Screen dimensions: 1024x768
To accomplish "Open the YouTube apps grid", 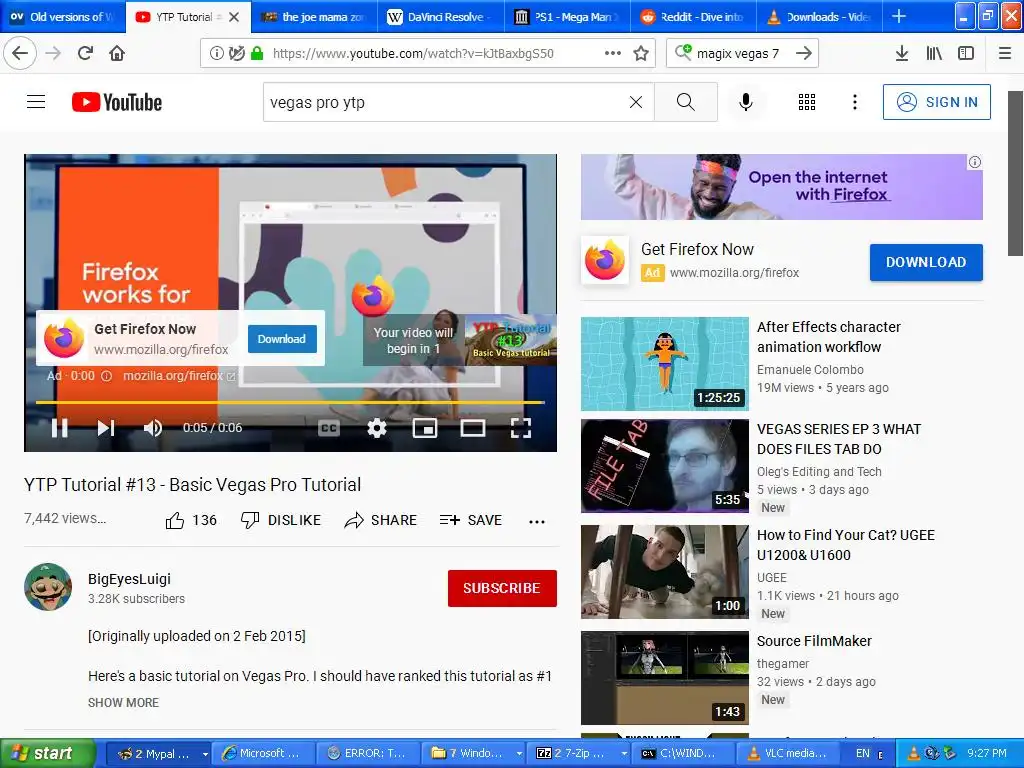I will point(807,102).
